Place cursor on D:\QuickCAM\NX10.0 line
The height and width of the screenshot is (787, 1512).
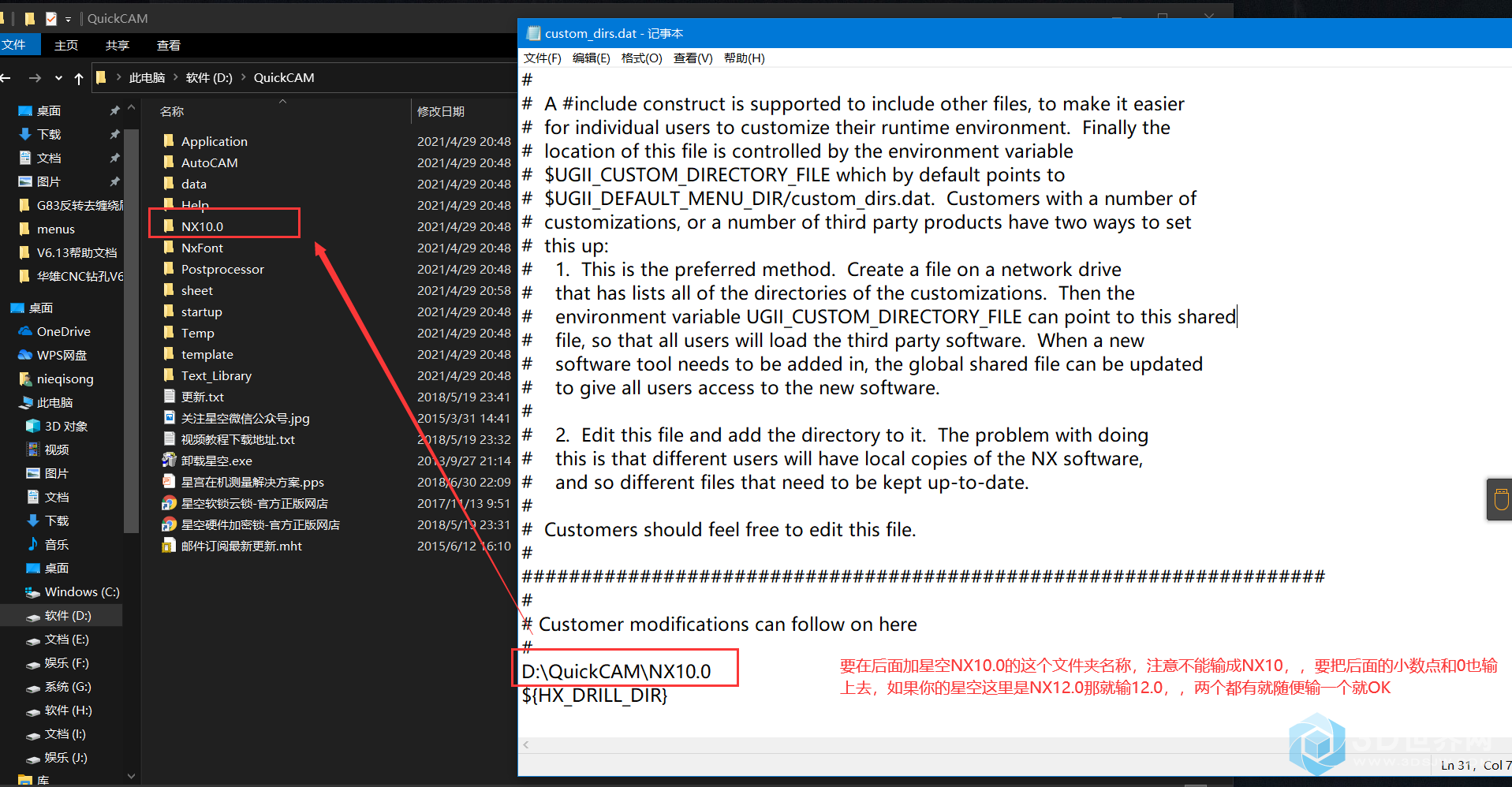coord(616,671)
